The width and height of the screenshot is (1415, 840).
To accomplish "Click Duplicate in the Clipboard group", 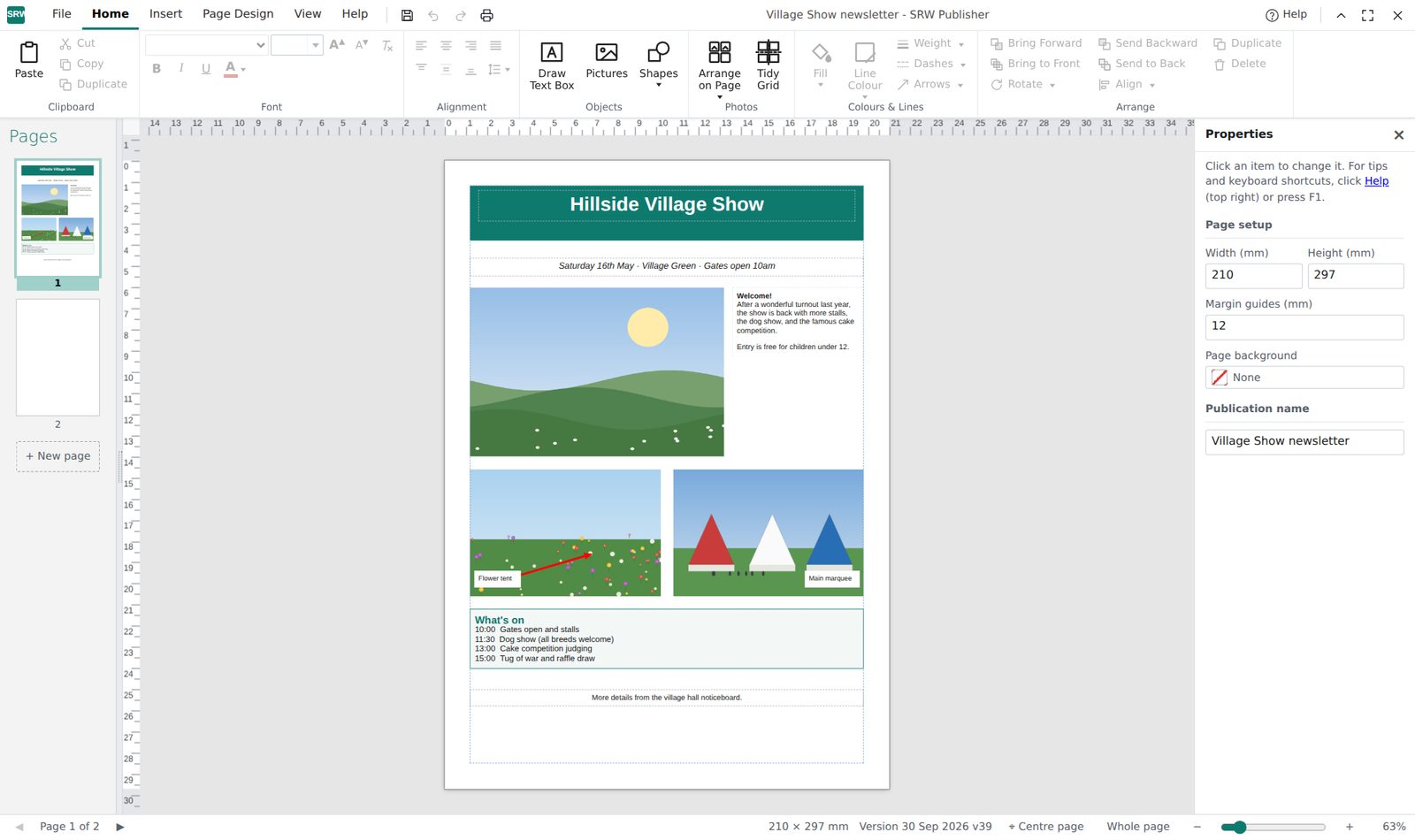I will (93, 84).
